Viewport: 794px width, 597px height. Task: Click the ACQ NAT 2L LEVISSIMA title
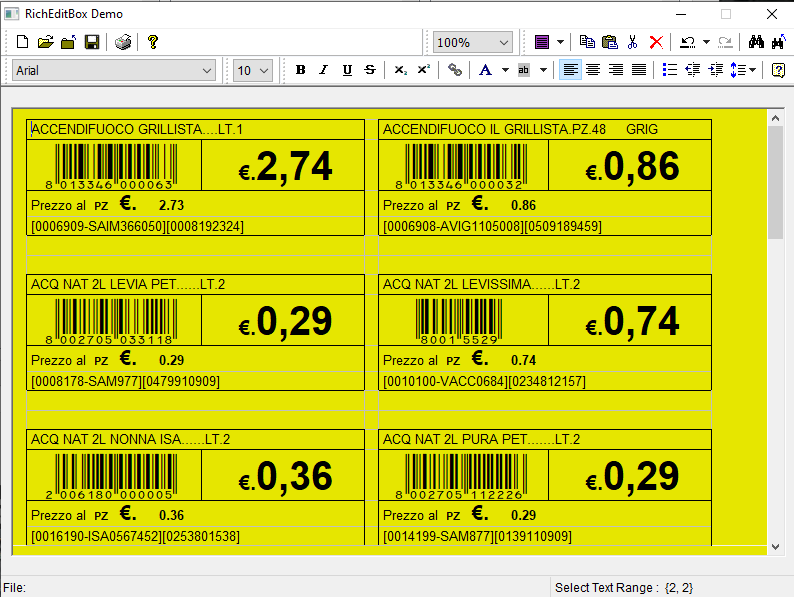click(482, 285)
